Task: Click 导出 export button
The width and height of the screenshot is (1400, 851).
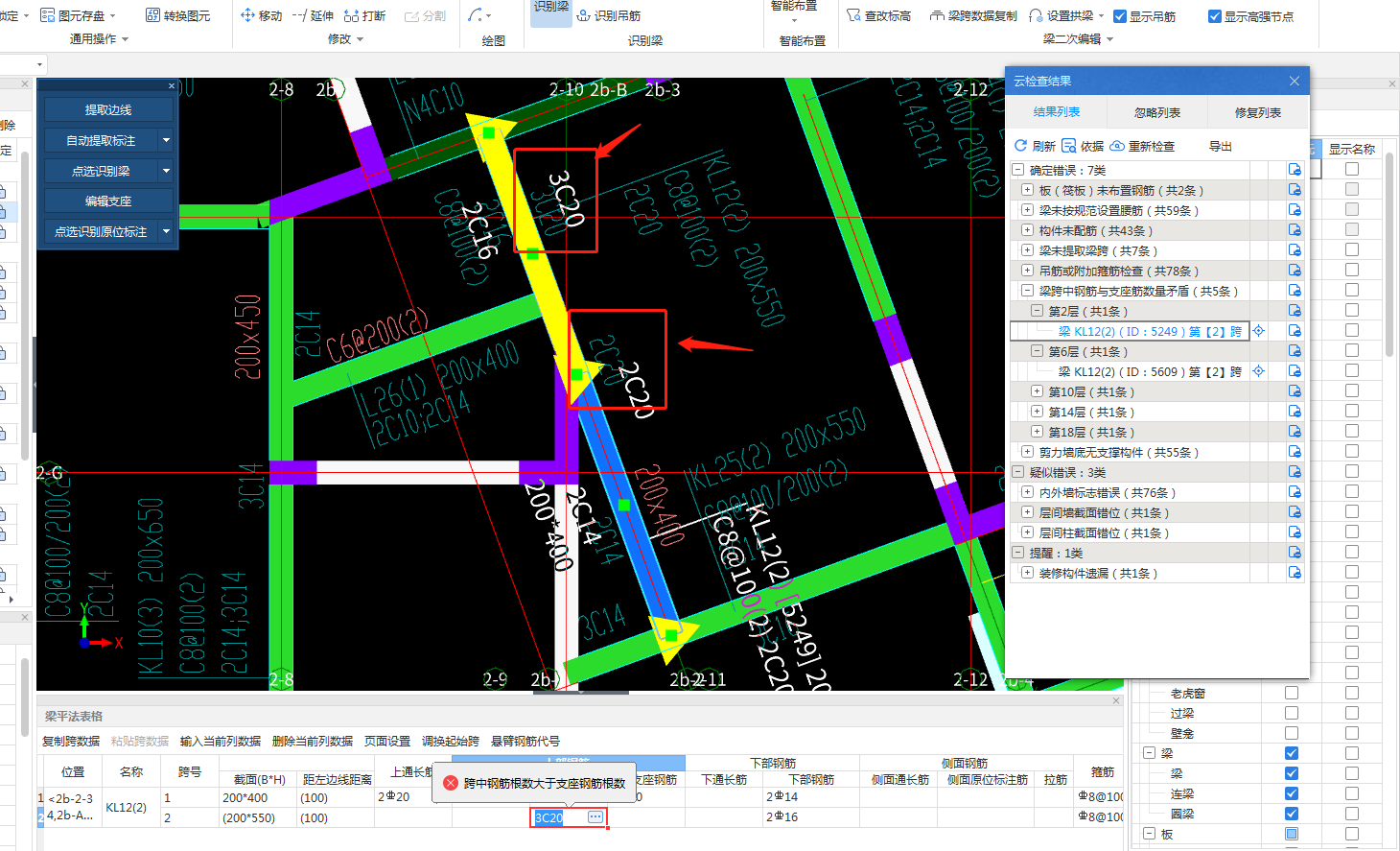Action: point(1221,146)
